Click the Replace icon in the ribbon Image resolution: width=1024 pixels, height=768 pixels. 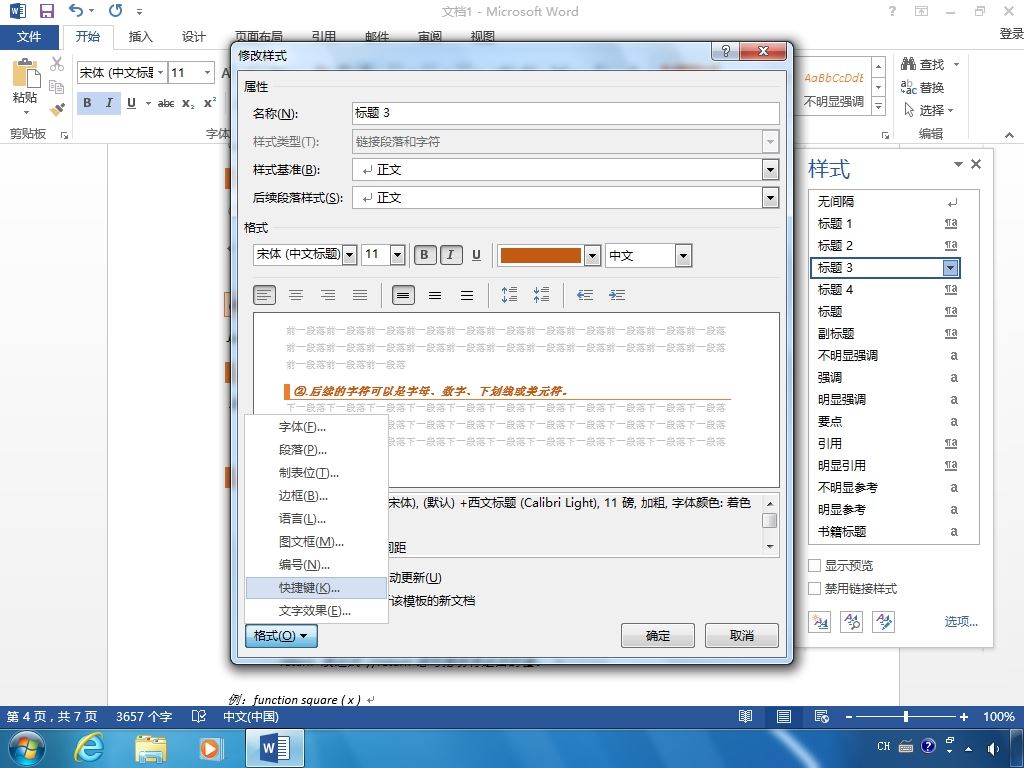[908, 87]
